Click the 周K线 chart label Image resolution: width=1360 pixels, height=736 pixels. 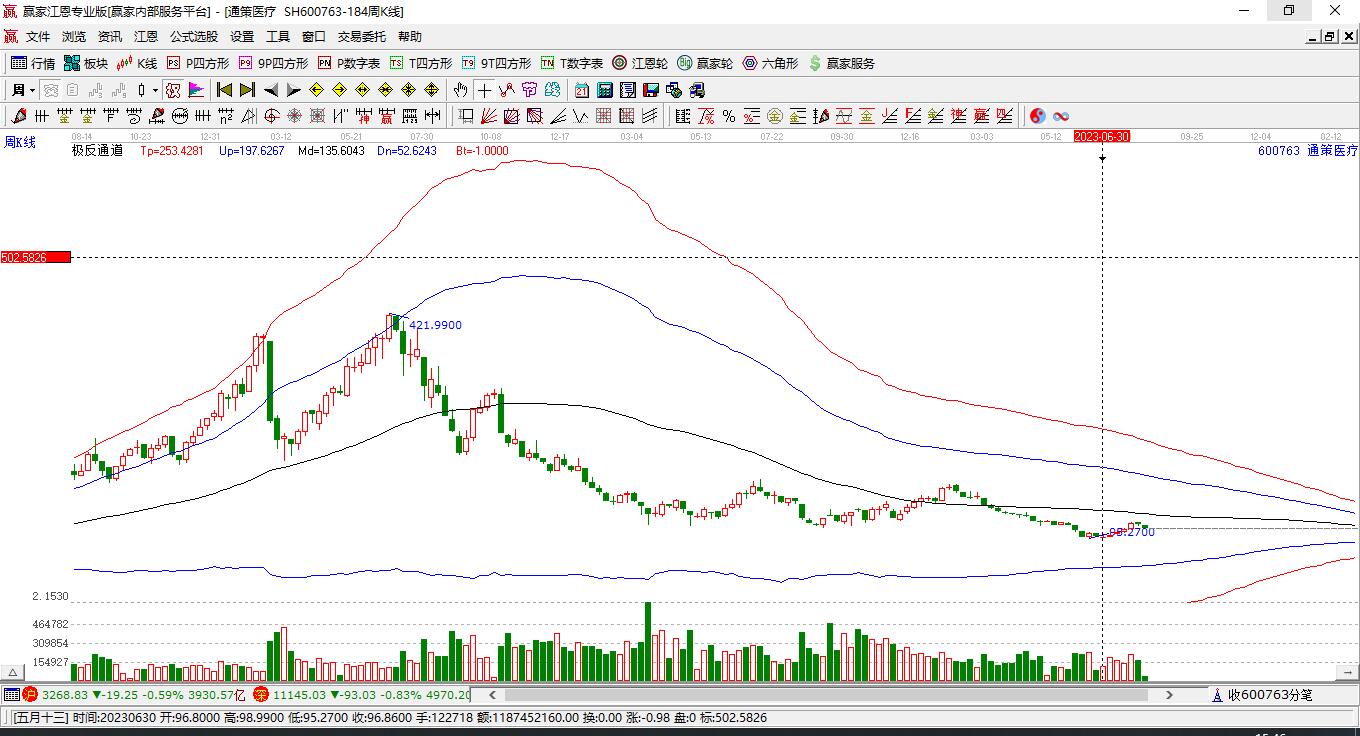point(20,142)
